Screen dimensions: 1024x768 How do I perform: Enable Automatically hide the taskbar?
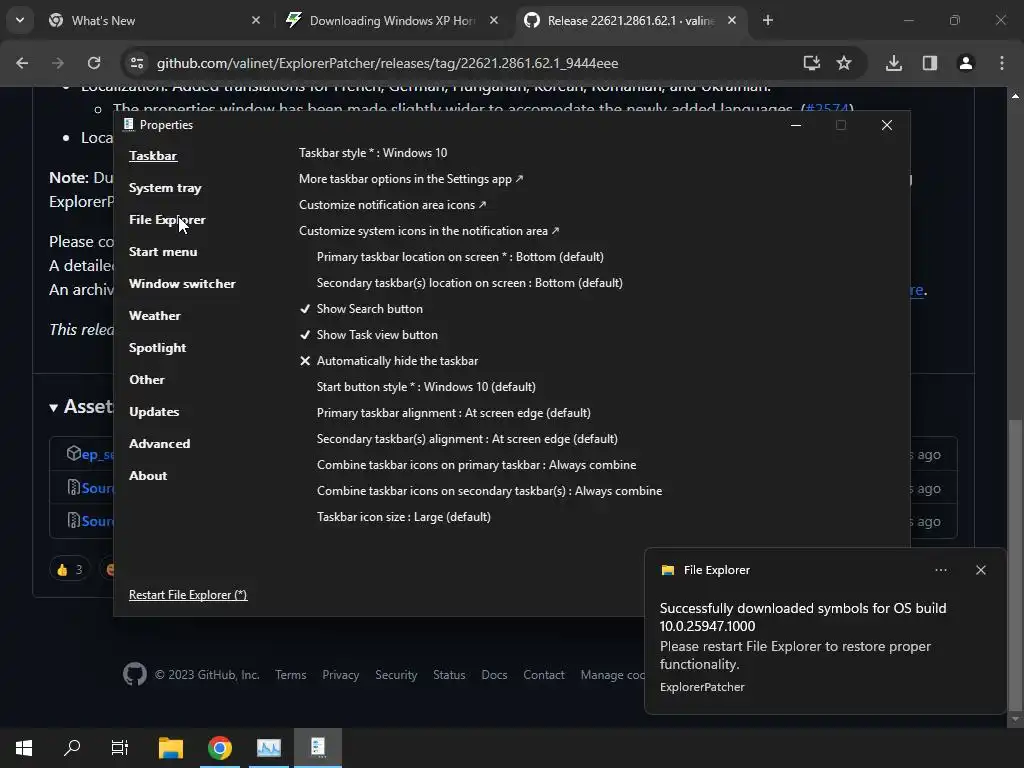[389, 361]
